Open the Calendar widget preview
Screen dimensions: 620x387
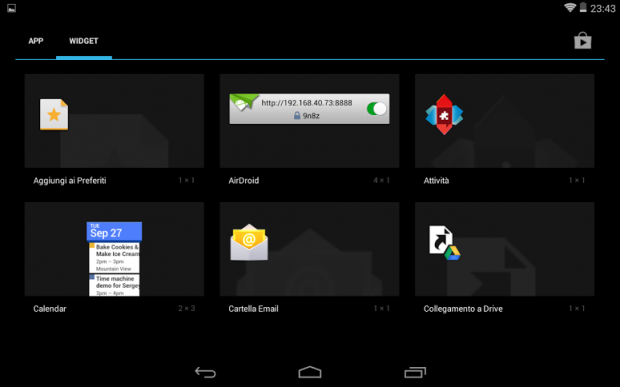[x=114, y=259]
